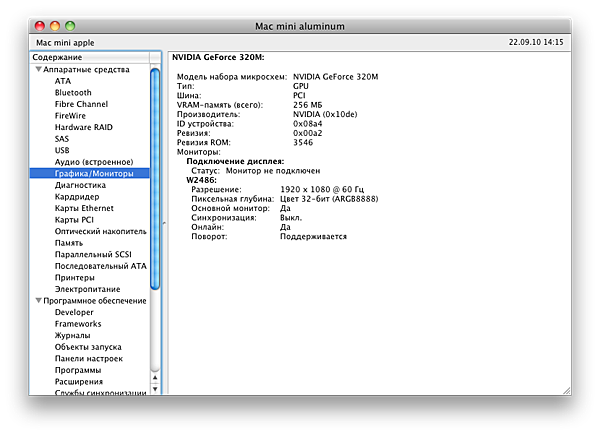Screen dimensions: 600x435
Task: Click the NVIDIA GeForce 320M heading
Action: coord(218,57)
